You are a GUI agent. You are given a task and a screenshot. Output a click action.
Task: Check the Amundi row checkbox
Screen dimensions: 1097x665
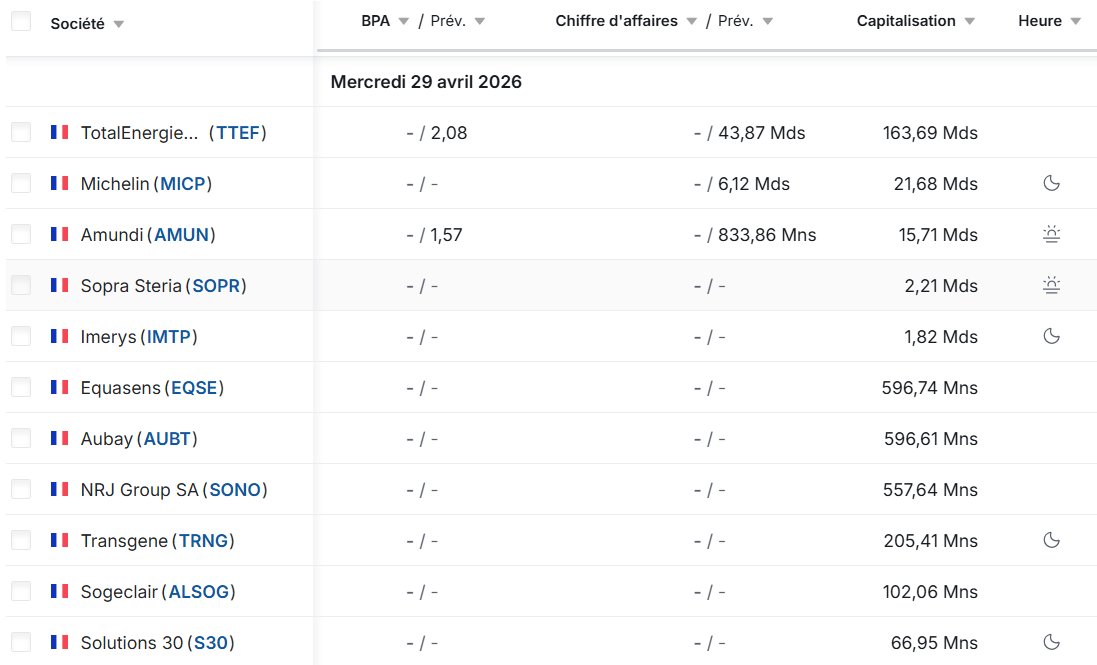point(21,234)
